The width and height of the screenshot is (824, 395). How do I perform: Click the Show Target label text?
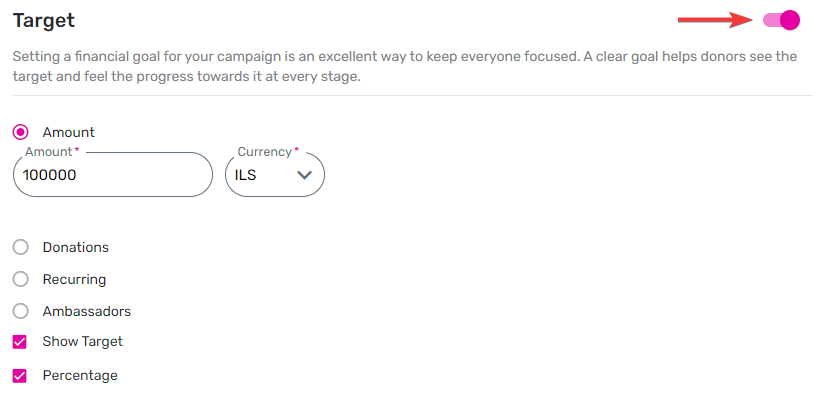[83, 341]
